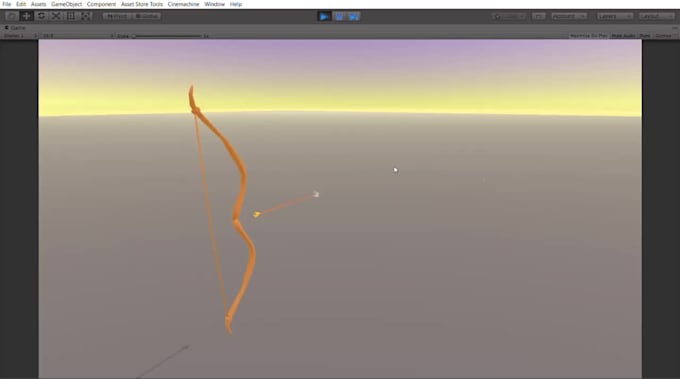Viewport: 680px width, 379px height.
Task: Click the Play button
Action: pyautogui.click(x=324, y=16)
